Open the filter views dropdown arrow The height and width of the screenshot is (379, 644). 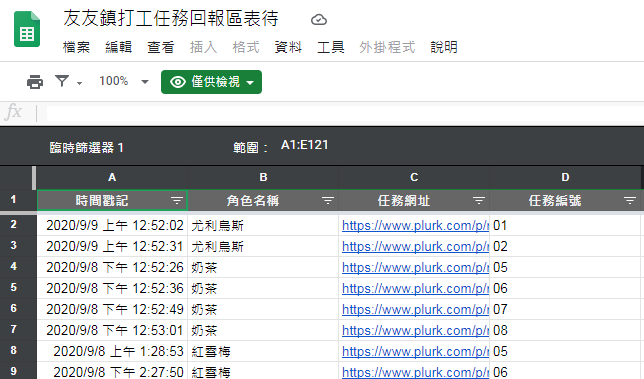[80, 83]
